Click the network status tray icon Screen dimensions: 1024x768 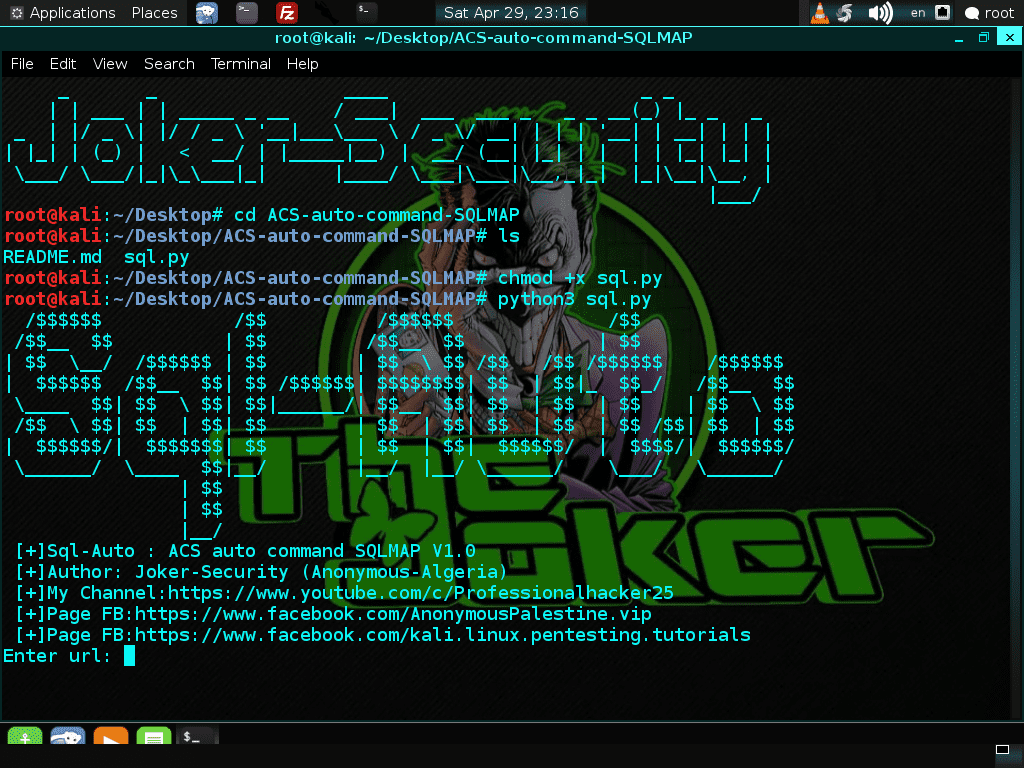point(942,13)
